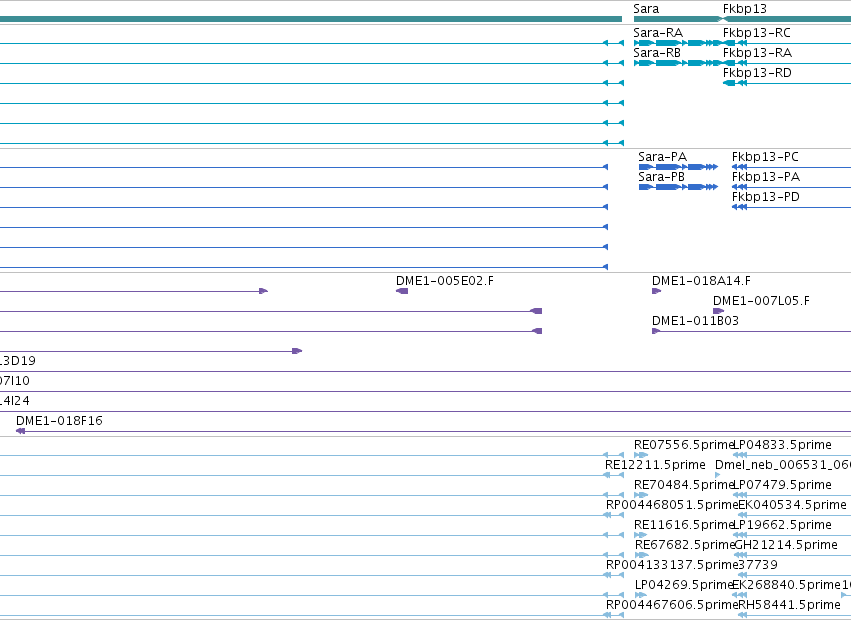Viewport: 851px width, 620px height.
Task: Select the DME1-018F16 clone label
Action: point(59,421)
